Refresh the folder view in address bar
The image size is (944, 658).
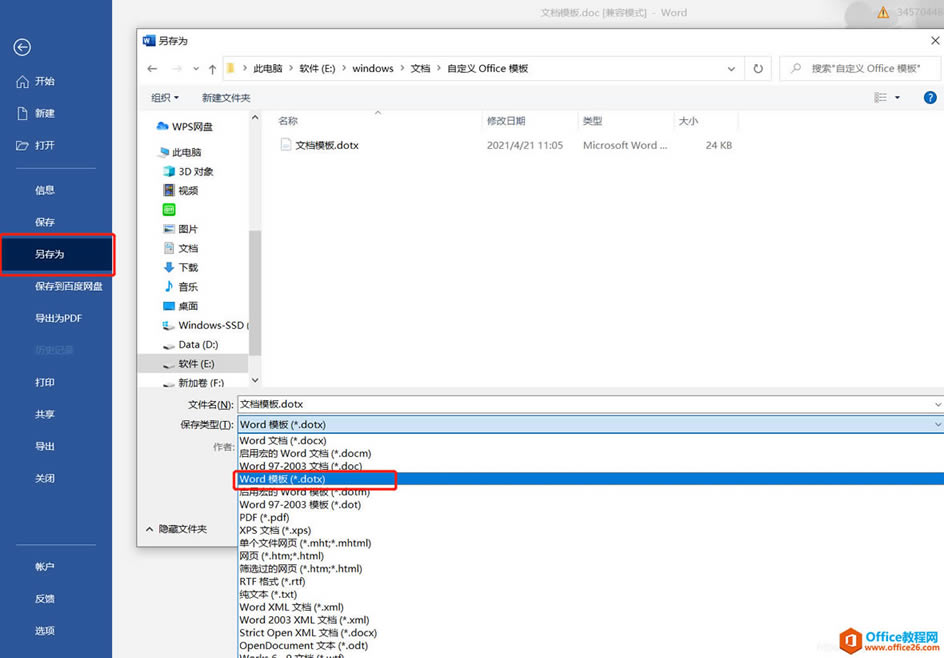coord(758,69)
